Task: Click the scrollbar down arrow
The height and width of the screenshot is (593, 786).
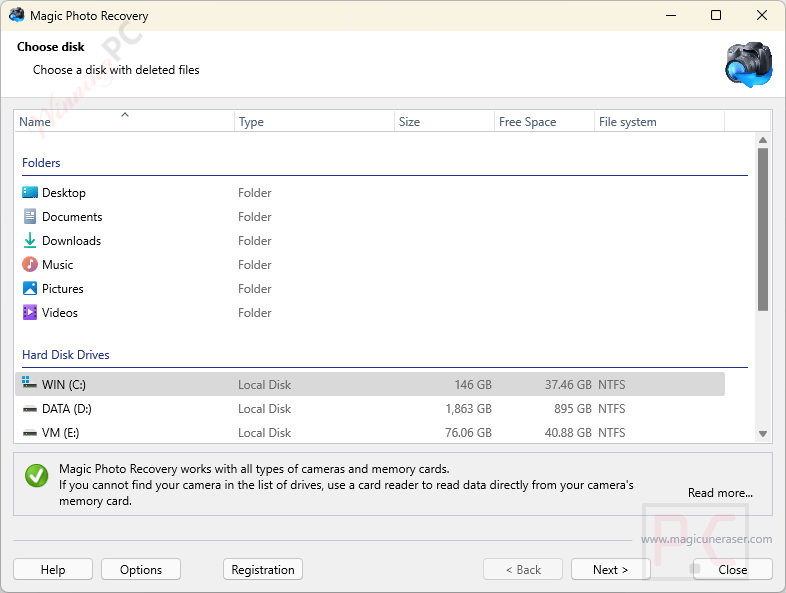Action: (x=763, y=434)
